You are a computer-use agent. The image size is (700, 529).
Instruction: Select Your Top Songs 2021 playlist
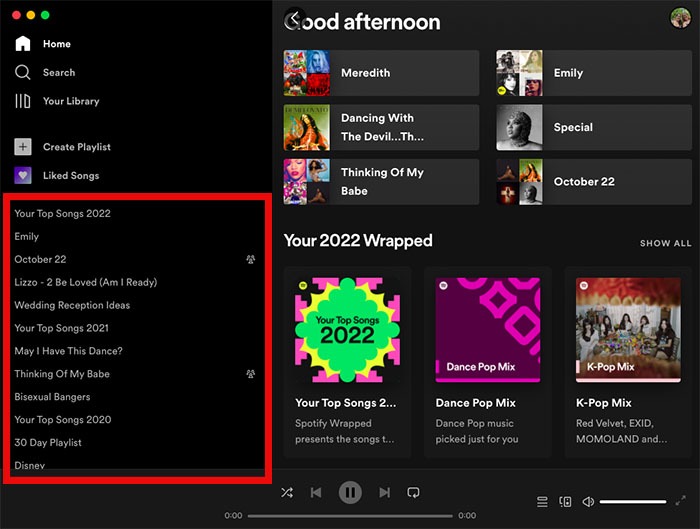pos(62,328)
